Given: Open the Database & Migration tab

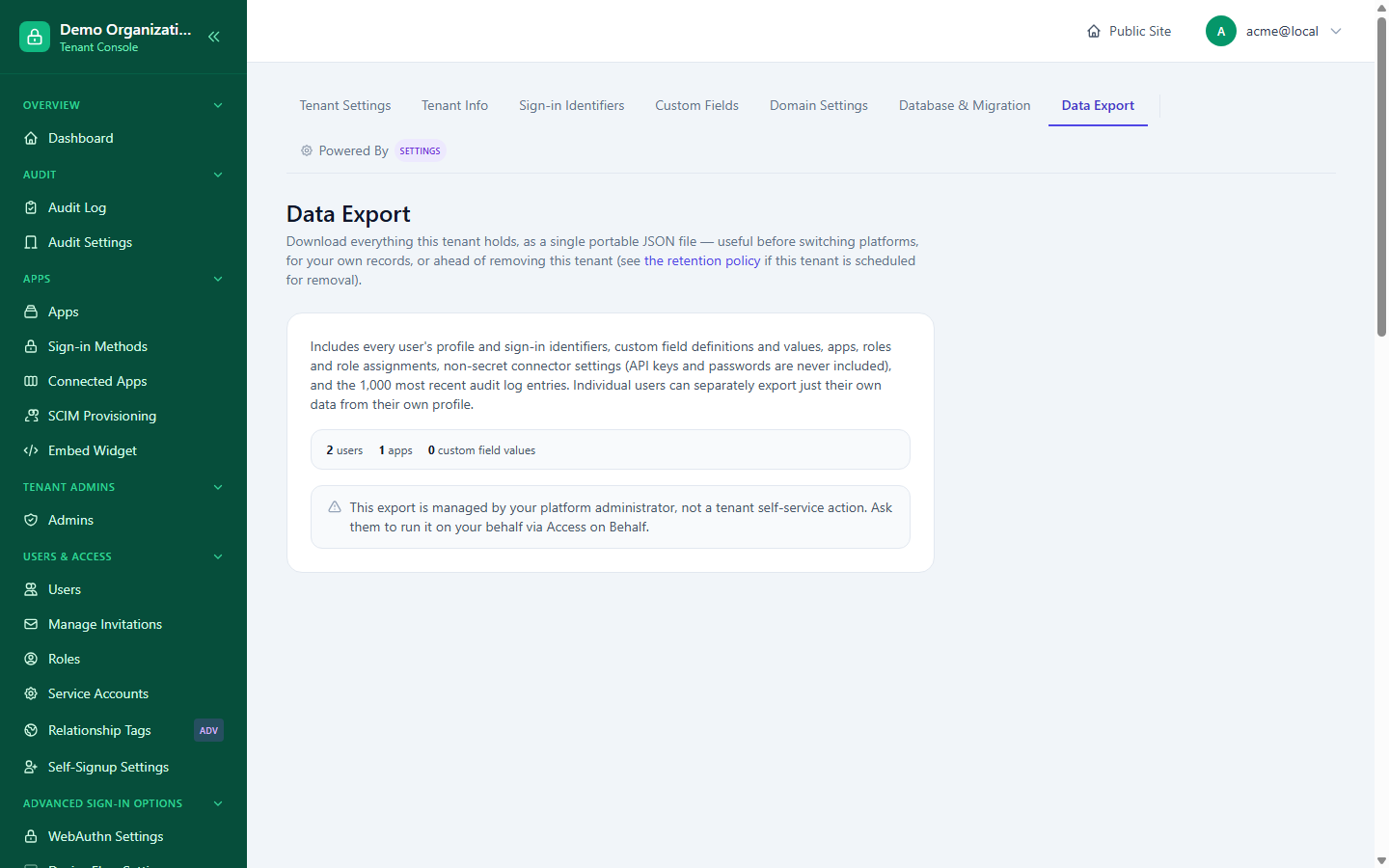Looking at the screenshot, I should (x=965, y=105).
